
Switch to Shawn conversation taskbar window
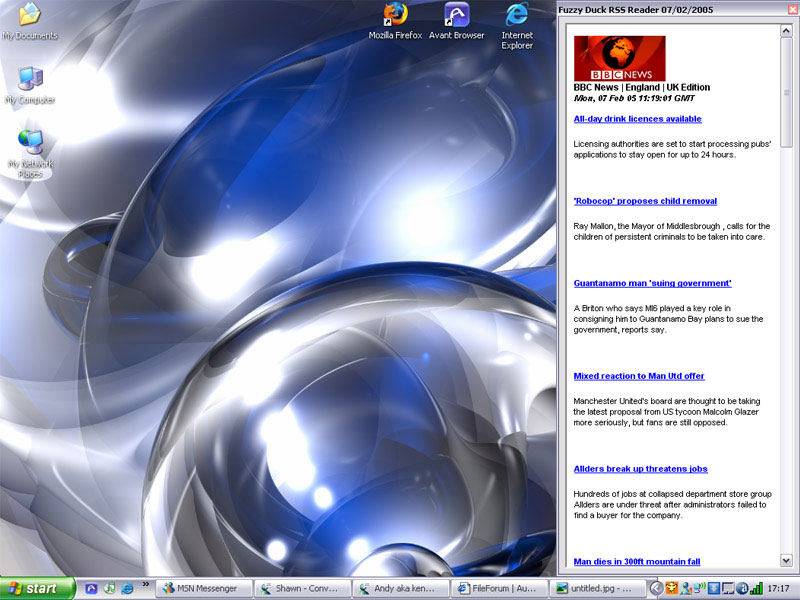coord(303,588)
